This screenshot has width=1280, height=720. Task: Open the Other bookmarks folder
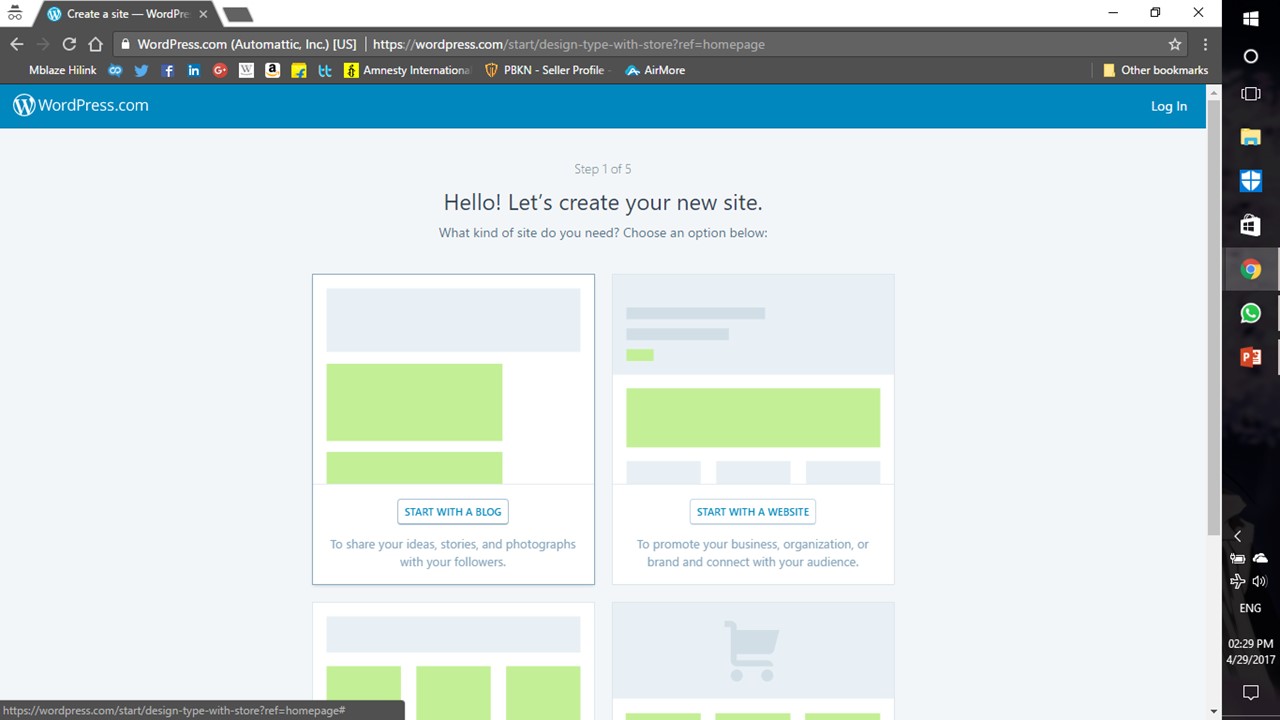(x=1155, y=70)
